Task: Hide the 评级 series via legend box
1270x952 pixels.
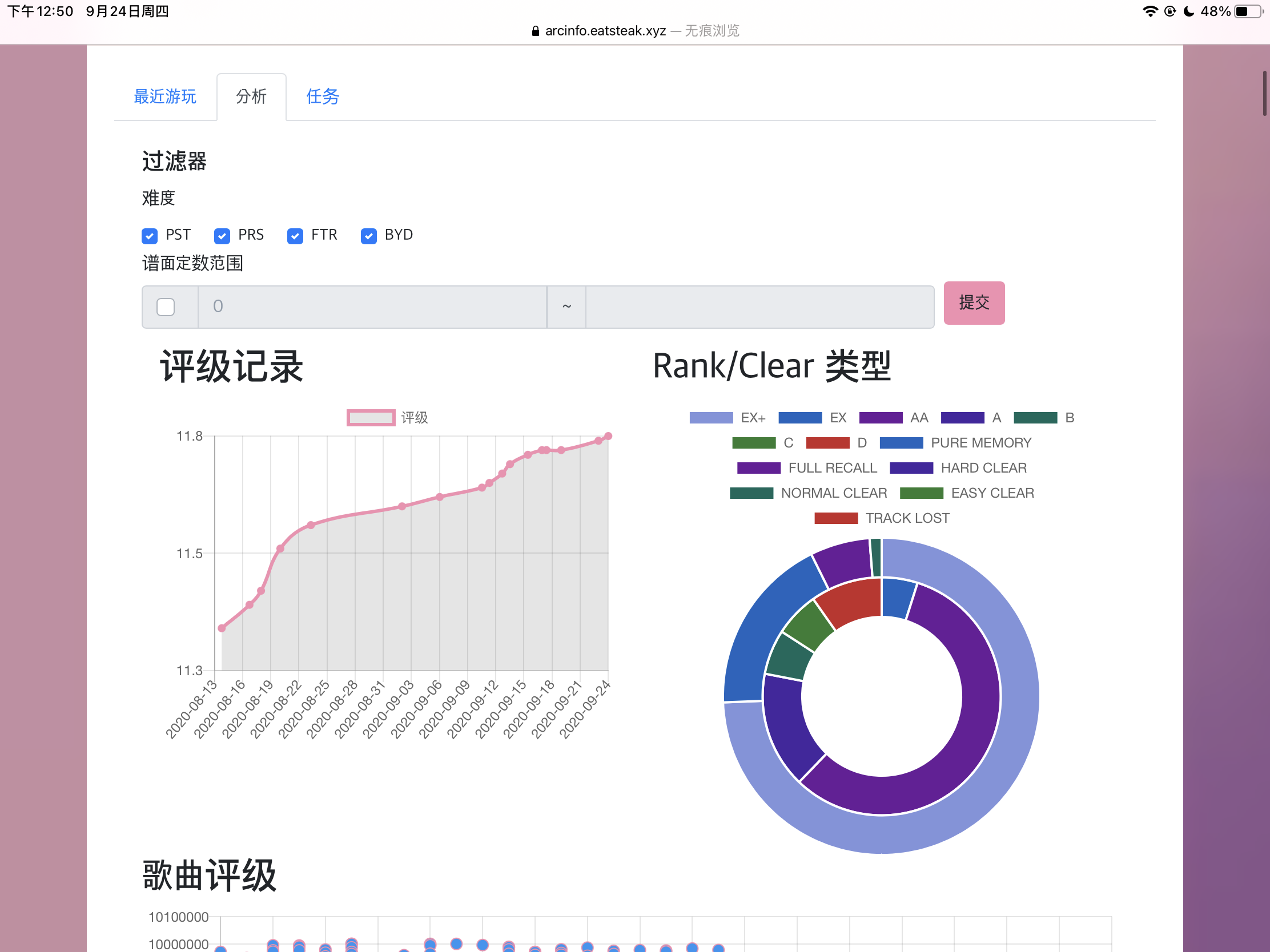Action: click(371, 418)
